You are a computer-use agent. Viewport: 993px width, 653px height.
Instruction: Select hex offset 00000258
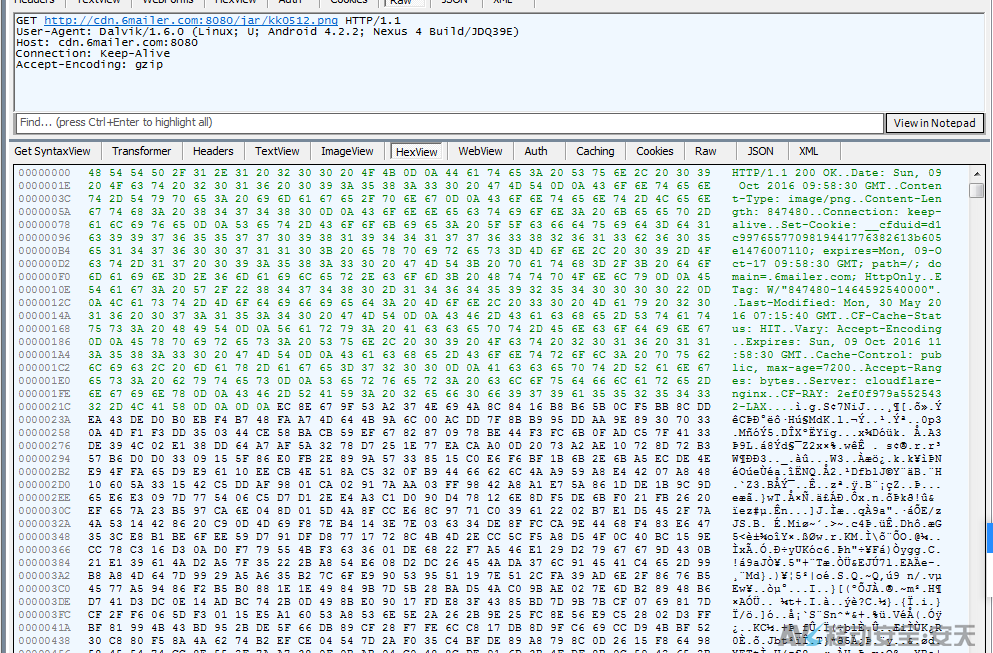pyautogui.click(x=44, y=433)
